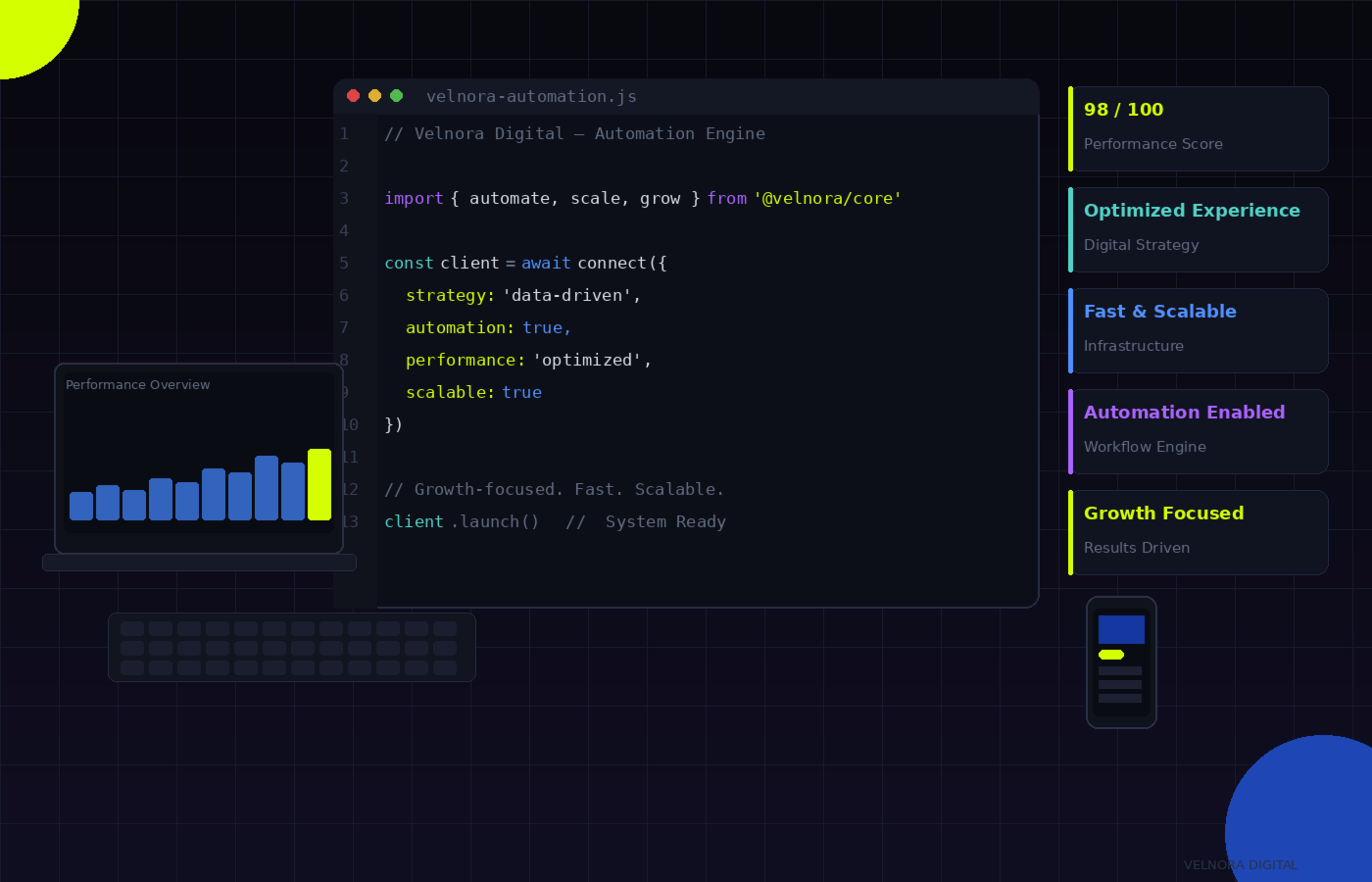Click the red close dot on the code window
Image resolution: width=1372 pixels, height=882 pixels.
pos(353,96)
